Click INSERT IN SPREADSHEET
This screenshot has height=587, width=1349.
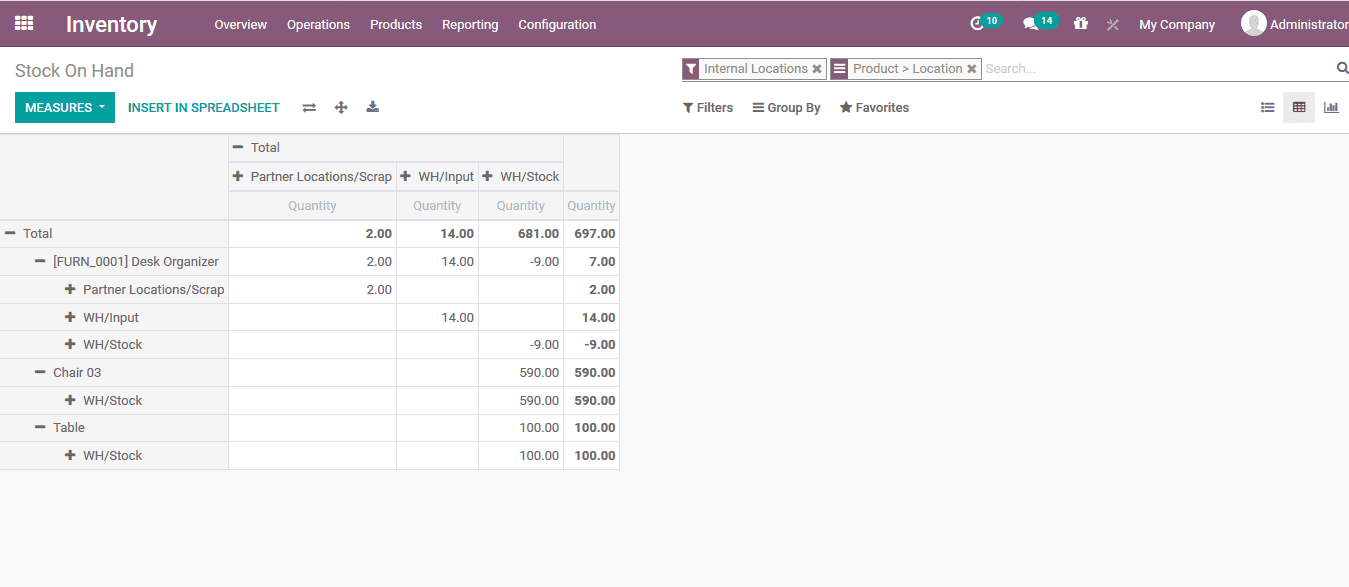tap(203, 107)
